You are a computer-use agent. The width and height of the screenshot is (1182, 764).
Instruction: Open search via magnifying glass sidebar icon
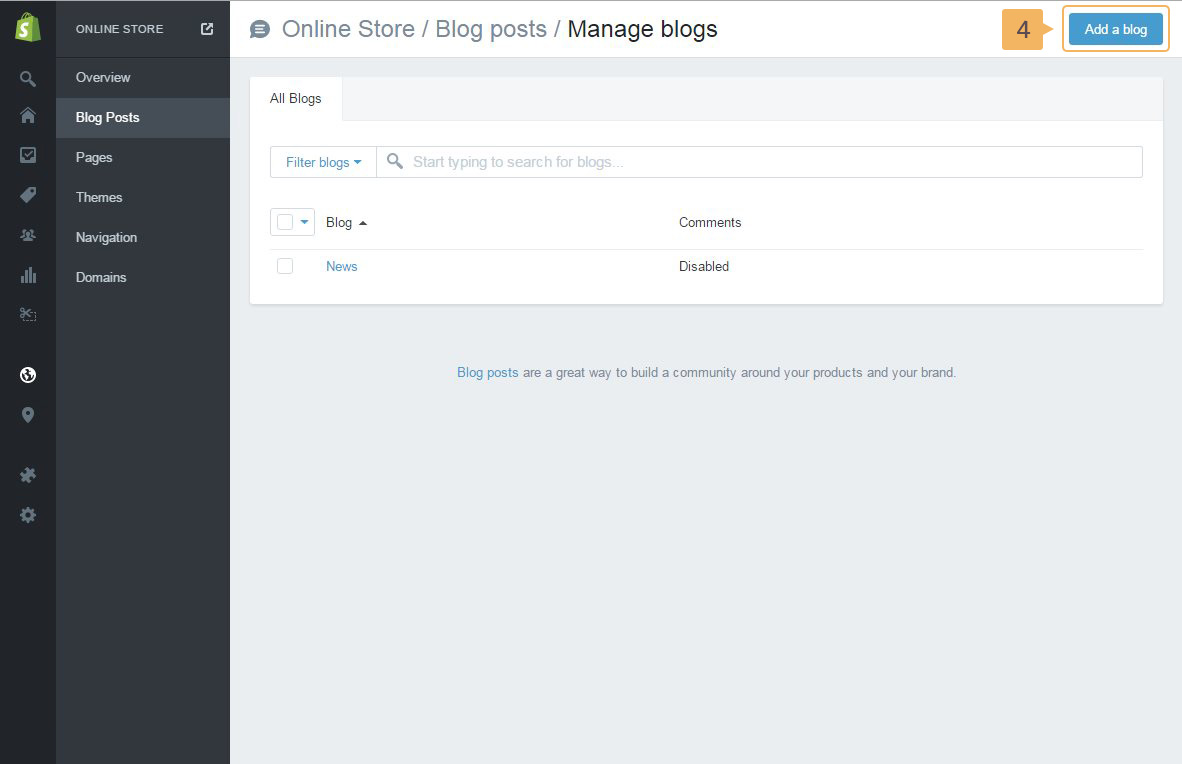click(x=28, y=78)
